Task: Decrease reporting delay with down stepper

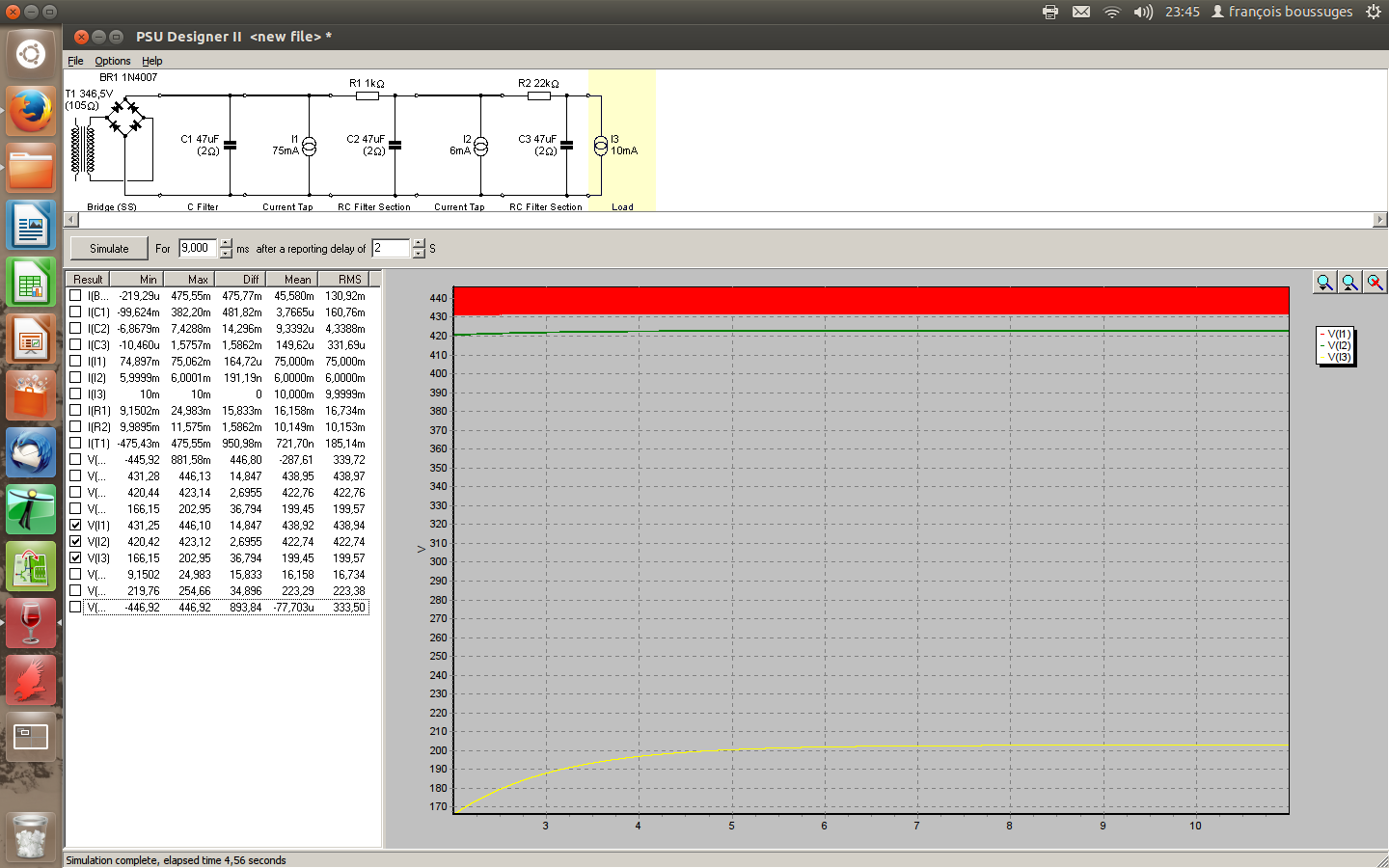Action: pyautogui.click(x=419, y=254)
